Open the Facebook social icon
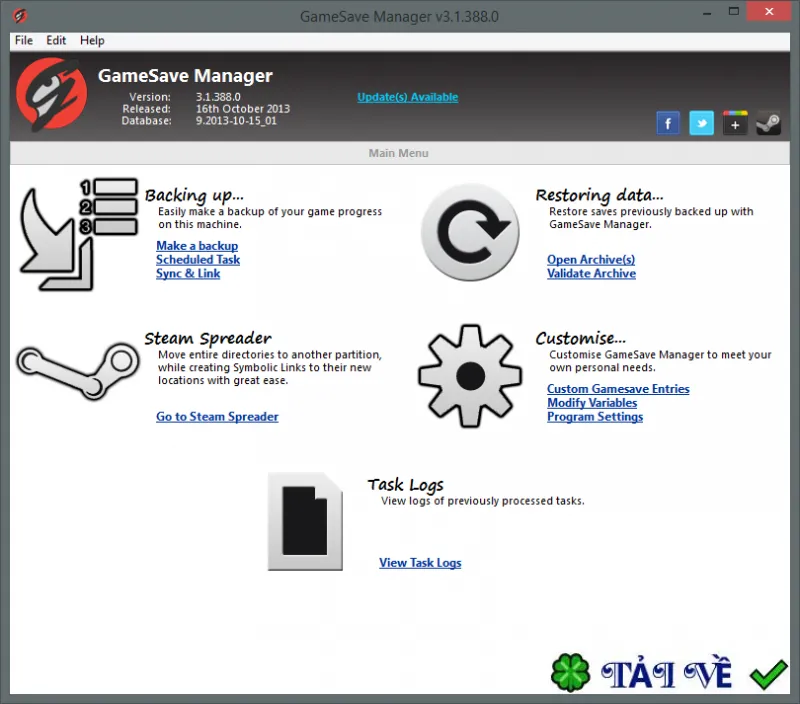The image size is (800, 704). coord(667,123)
